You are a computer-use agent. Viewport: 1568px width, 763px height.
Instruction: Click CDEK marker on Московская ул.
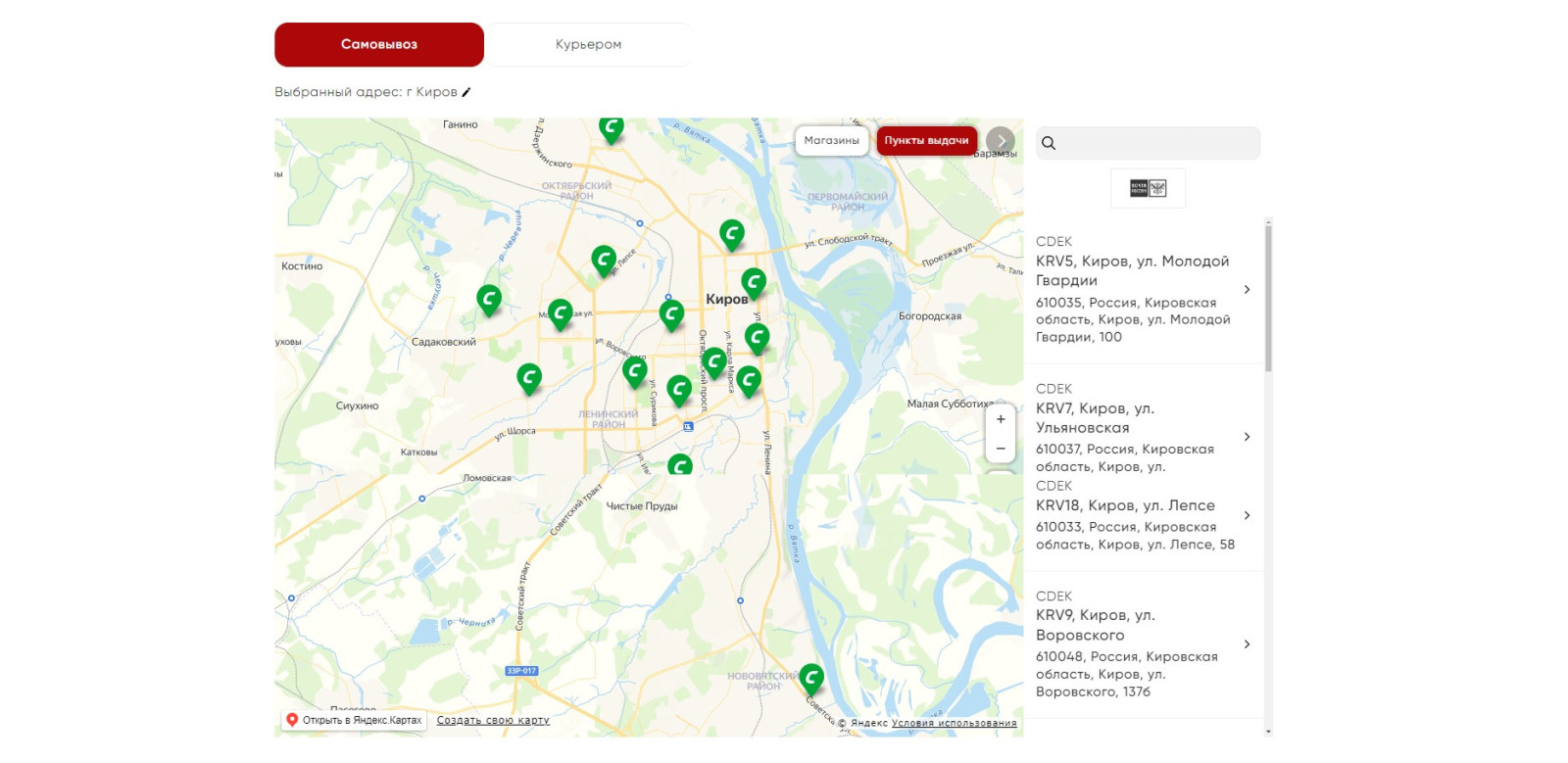click(x=561, y=314)
